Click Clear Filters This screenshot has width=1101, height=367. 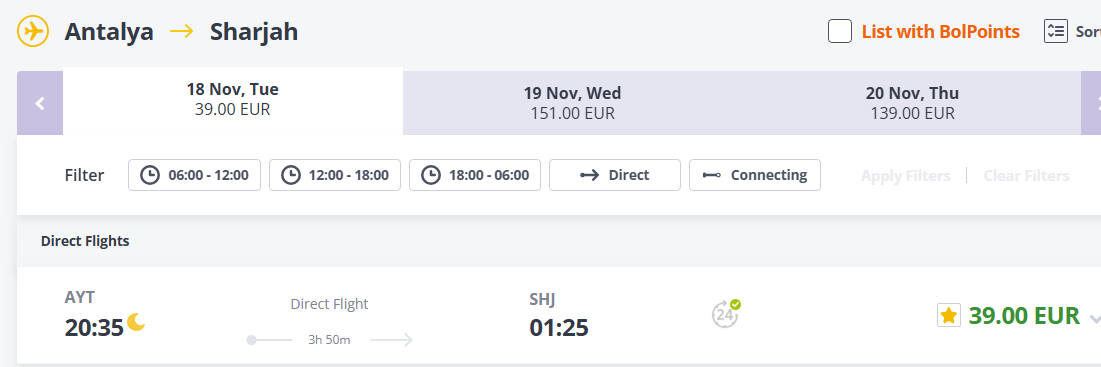pos(1026,175)
